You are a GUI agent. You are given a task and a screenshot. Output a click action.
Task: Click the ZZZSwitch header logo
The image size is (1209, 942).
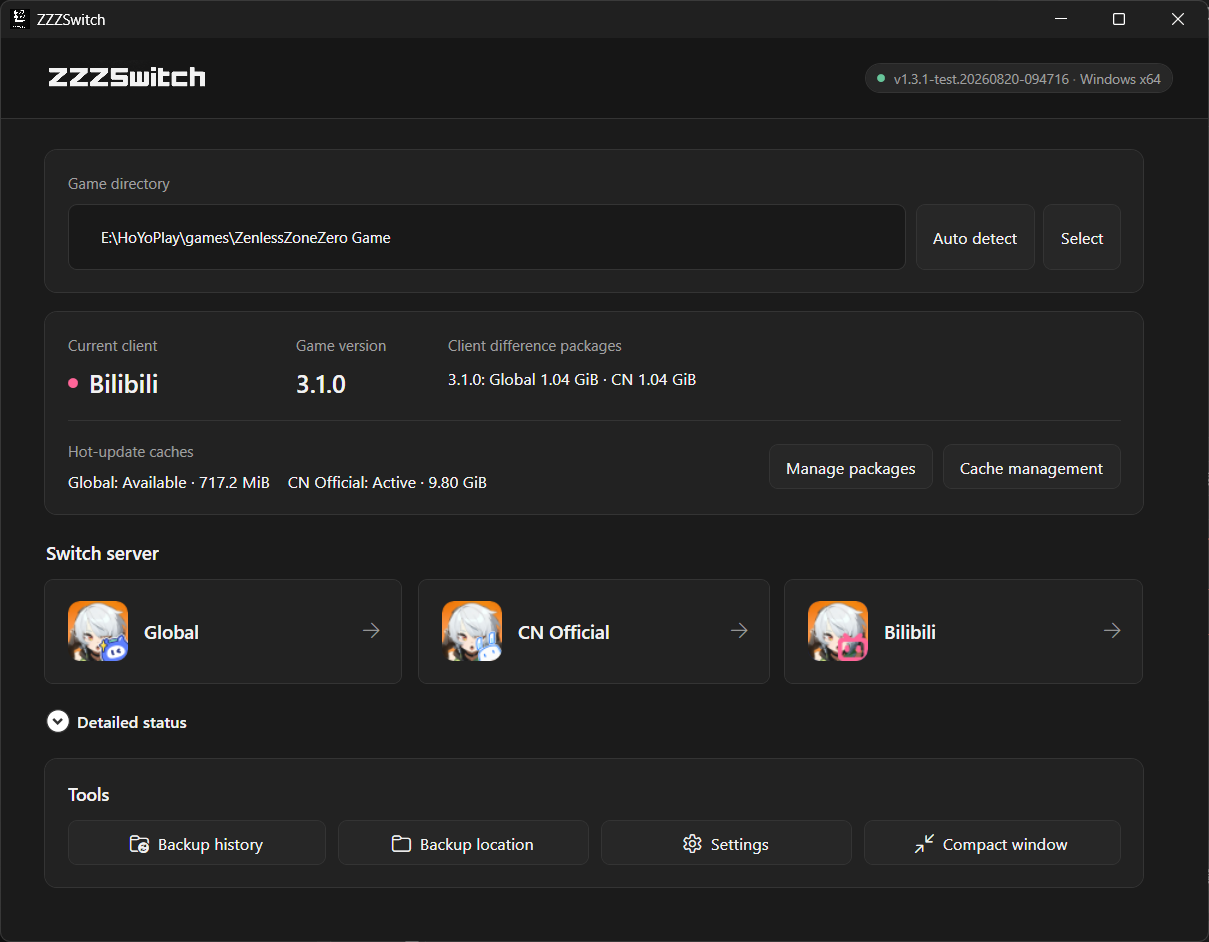pos(127,77)
